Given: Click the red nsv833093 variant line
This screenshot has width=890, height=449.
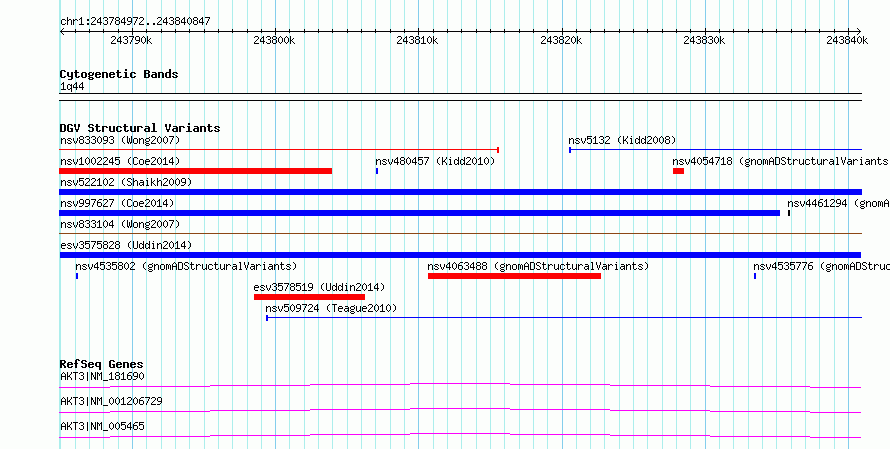Looking at the screenshot, I should (279, 150).
